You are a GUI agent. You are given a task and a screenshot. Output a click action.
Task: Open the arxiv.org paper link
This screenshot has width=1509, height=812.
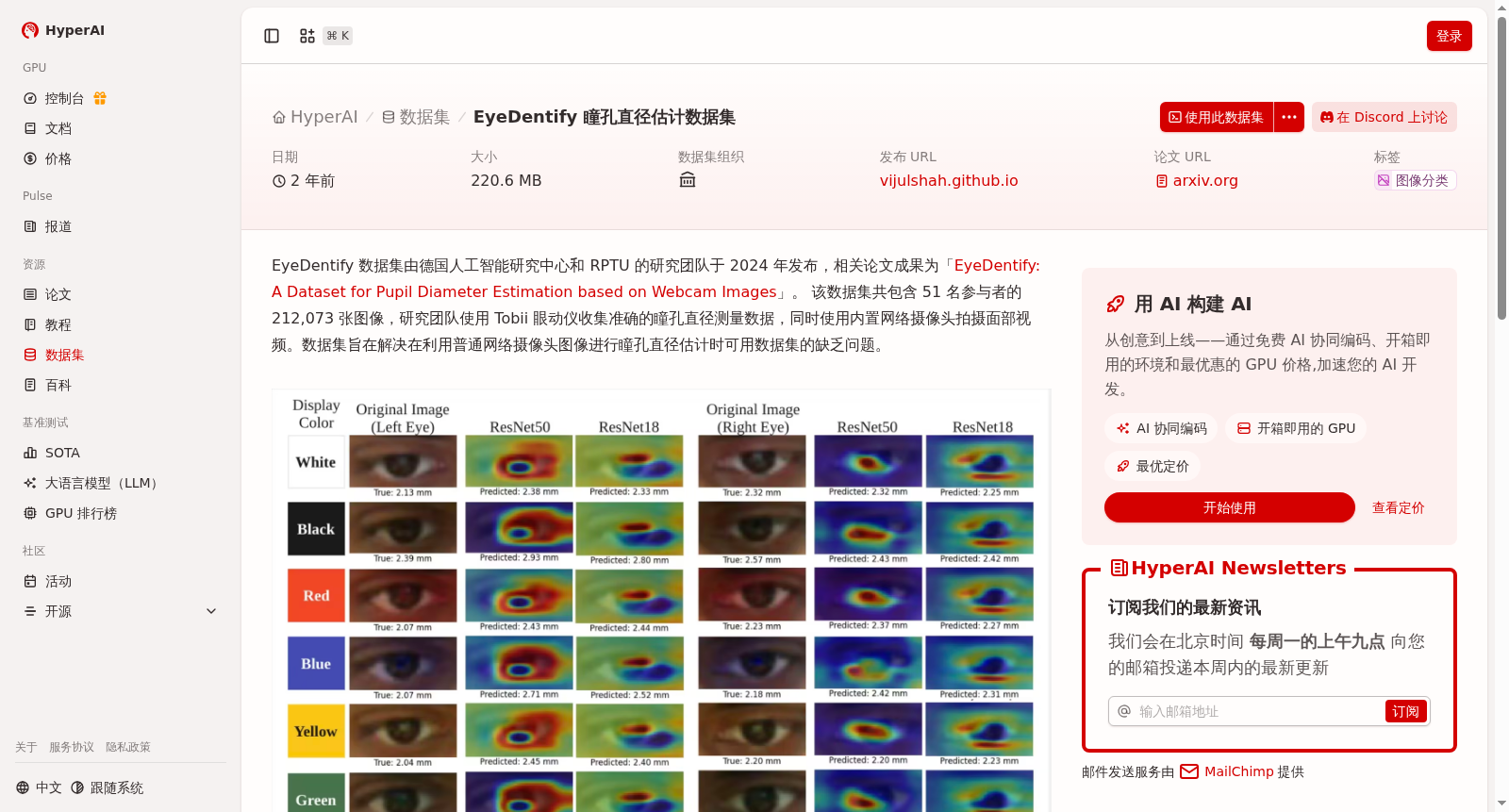tap(1196, 180)
